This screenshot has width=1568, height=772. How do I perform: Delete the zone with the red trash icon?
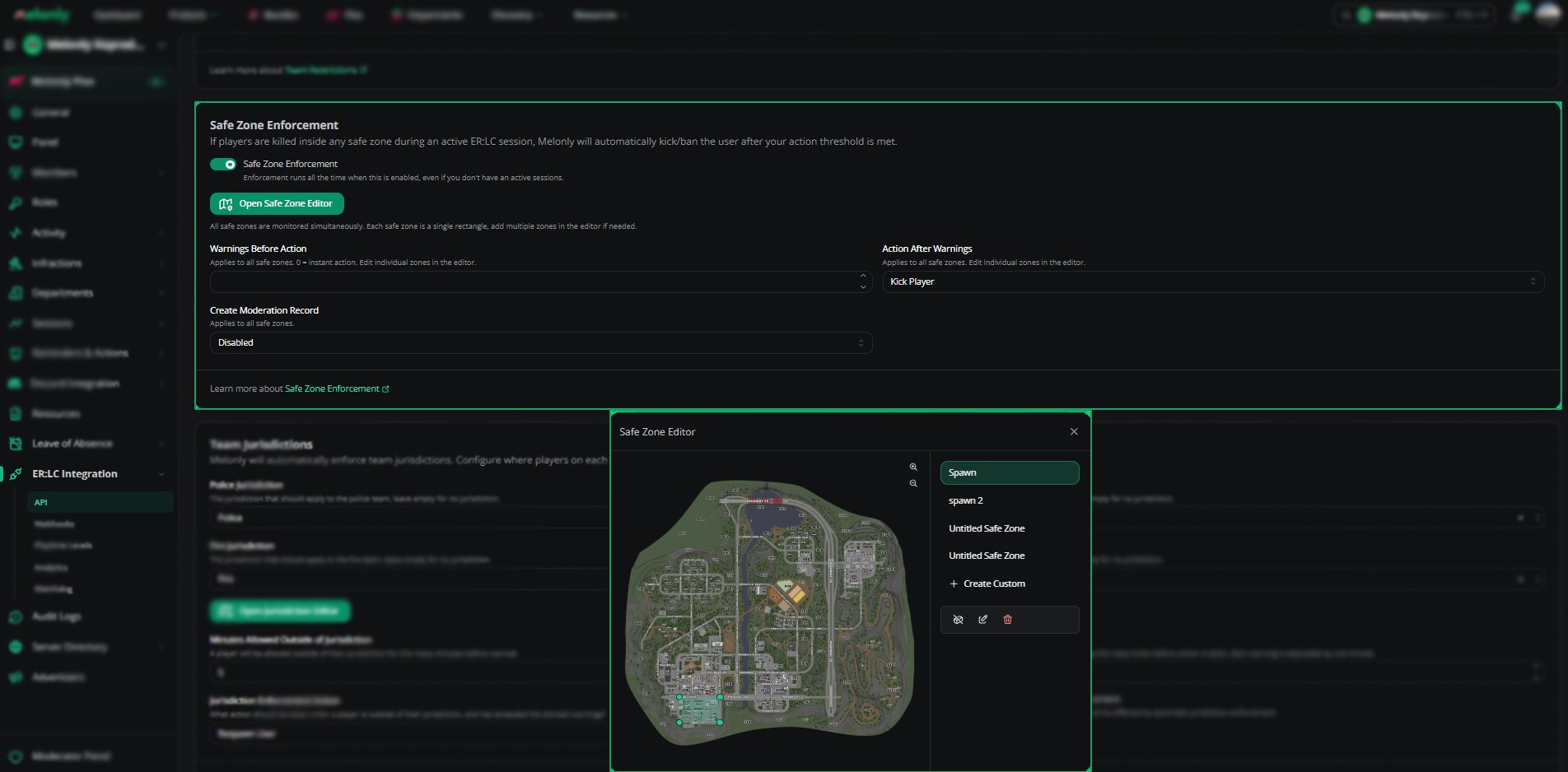pos(1007,620)
